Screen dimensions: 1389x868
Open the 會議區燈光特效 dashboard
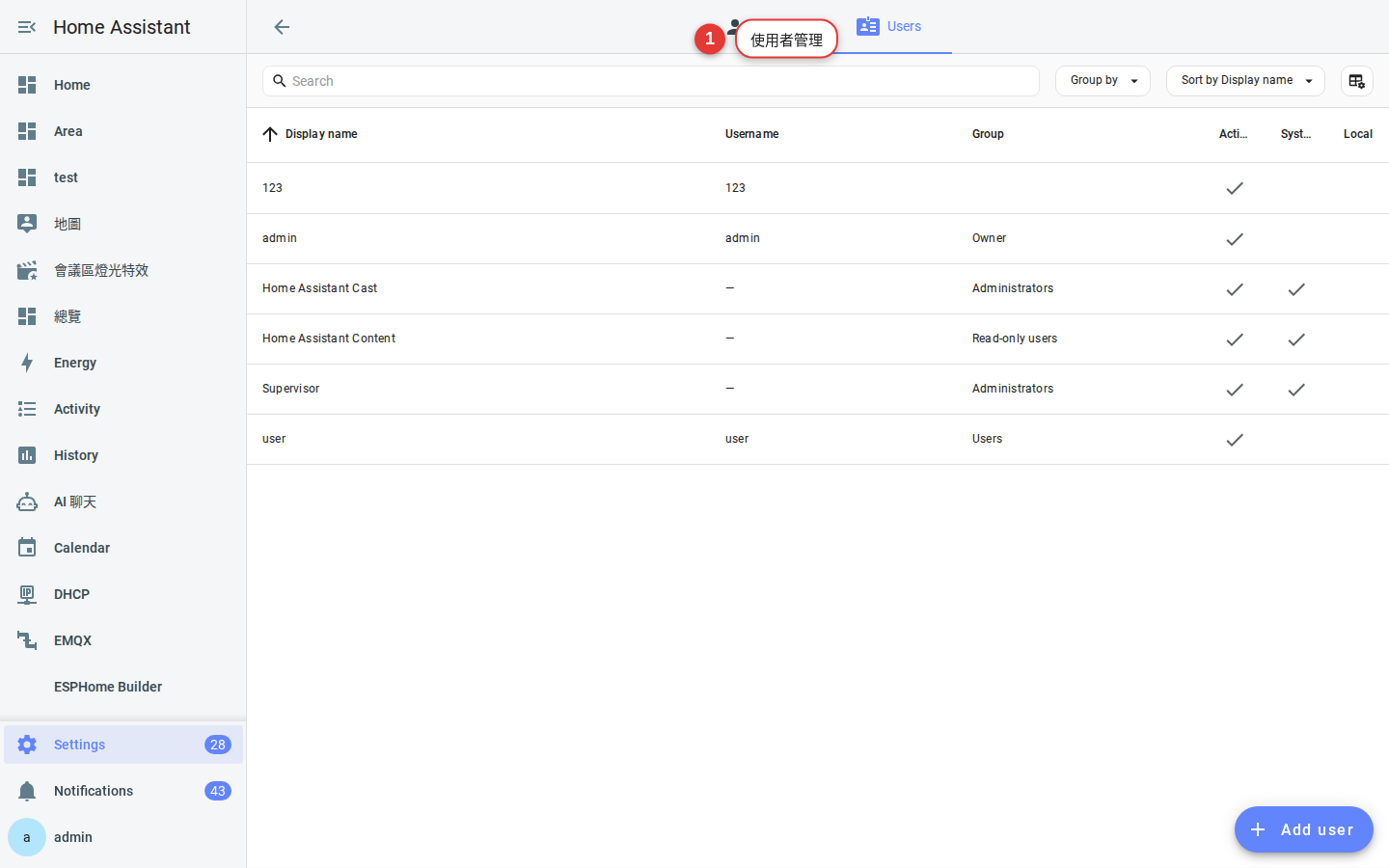pos(123,270)
